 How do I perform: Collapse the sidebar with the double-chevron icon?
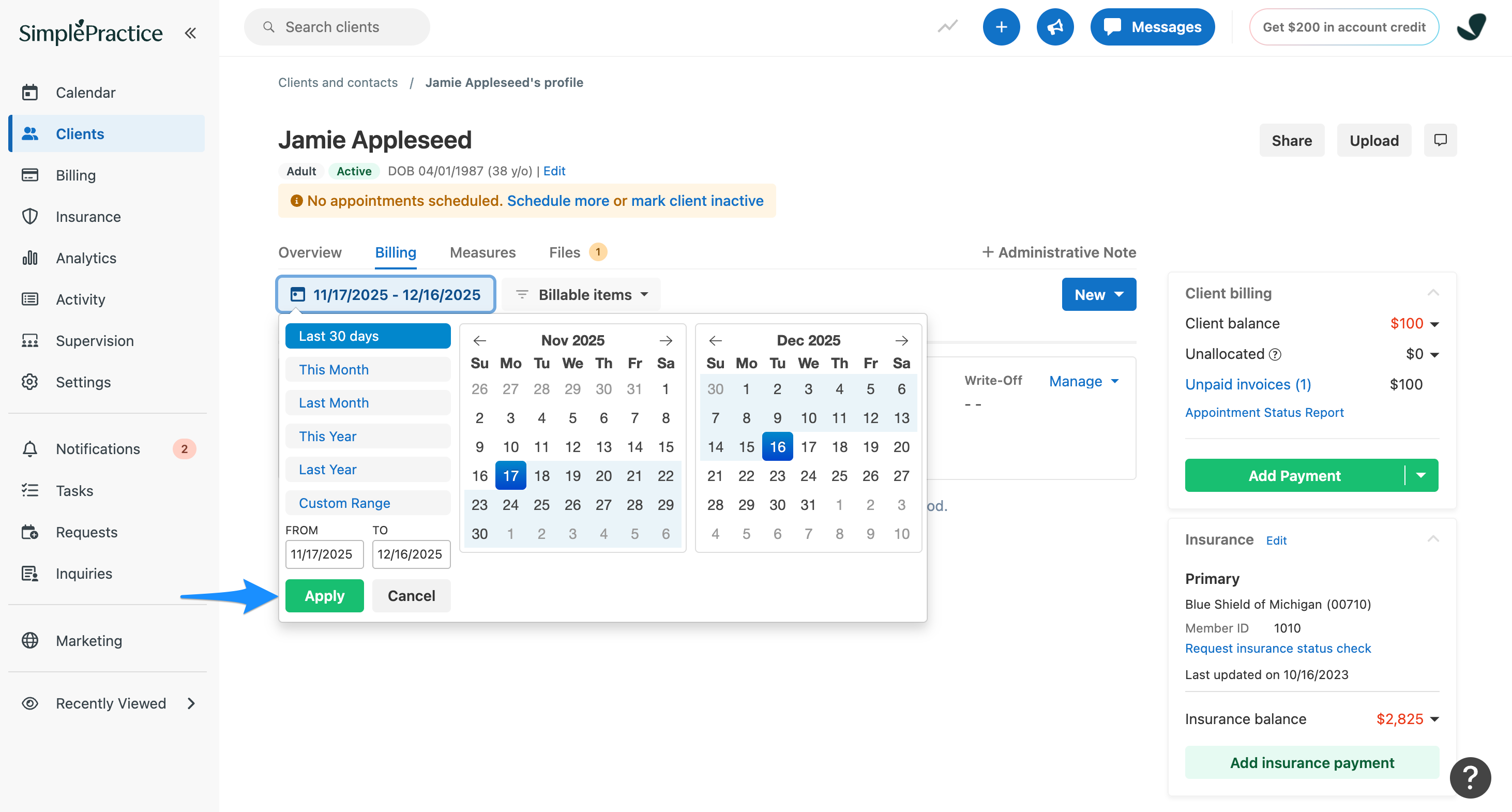tap(190, 33)
